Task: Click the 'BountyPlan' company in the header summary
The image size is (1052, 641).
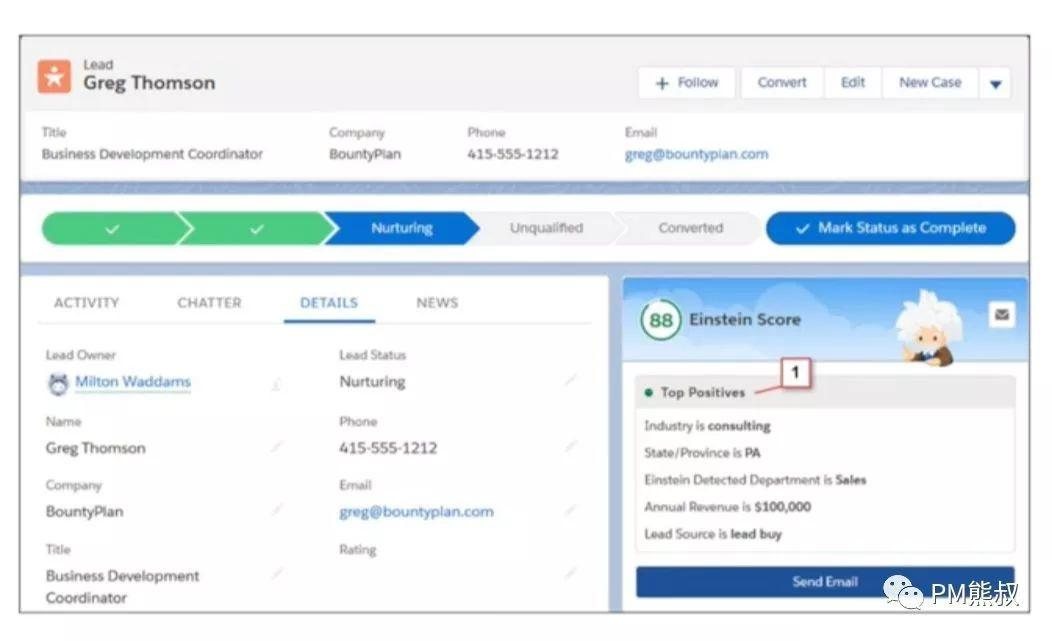Action: (364, 154)
